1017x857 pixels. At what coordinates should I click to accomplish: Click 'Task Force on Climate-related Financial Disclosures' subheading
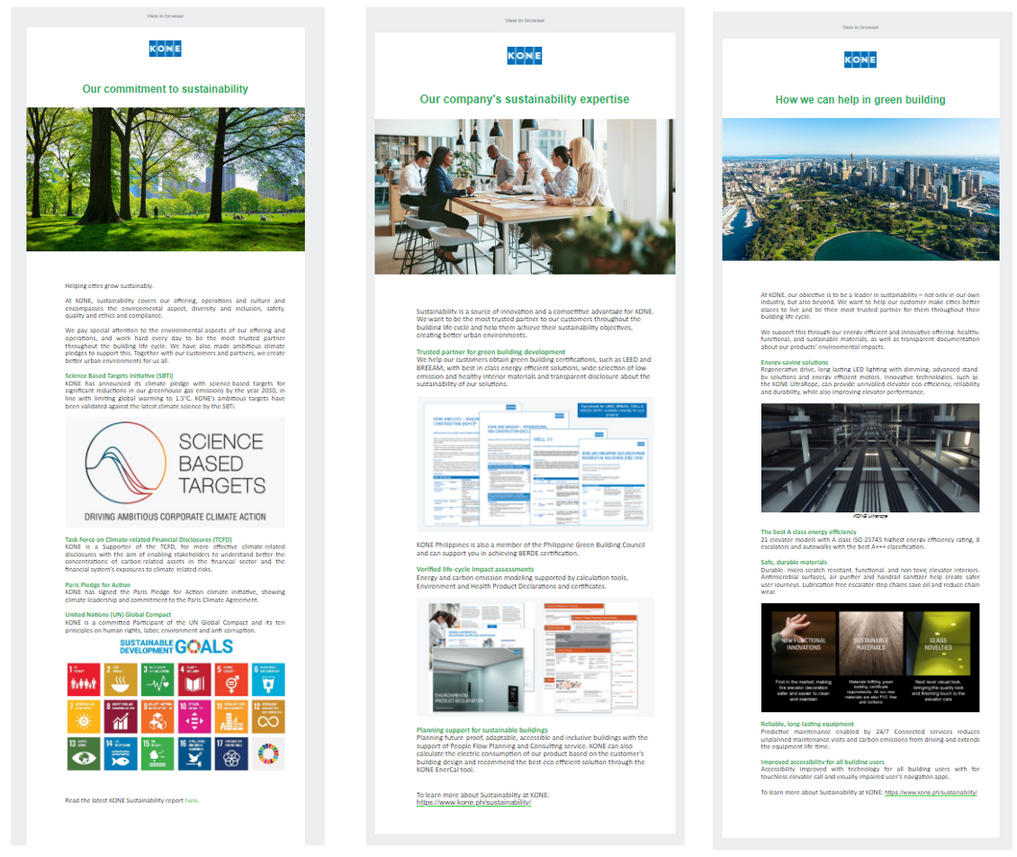click(149, 539)
